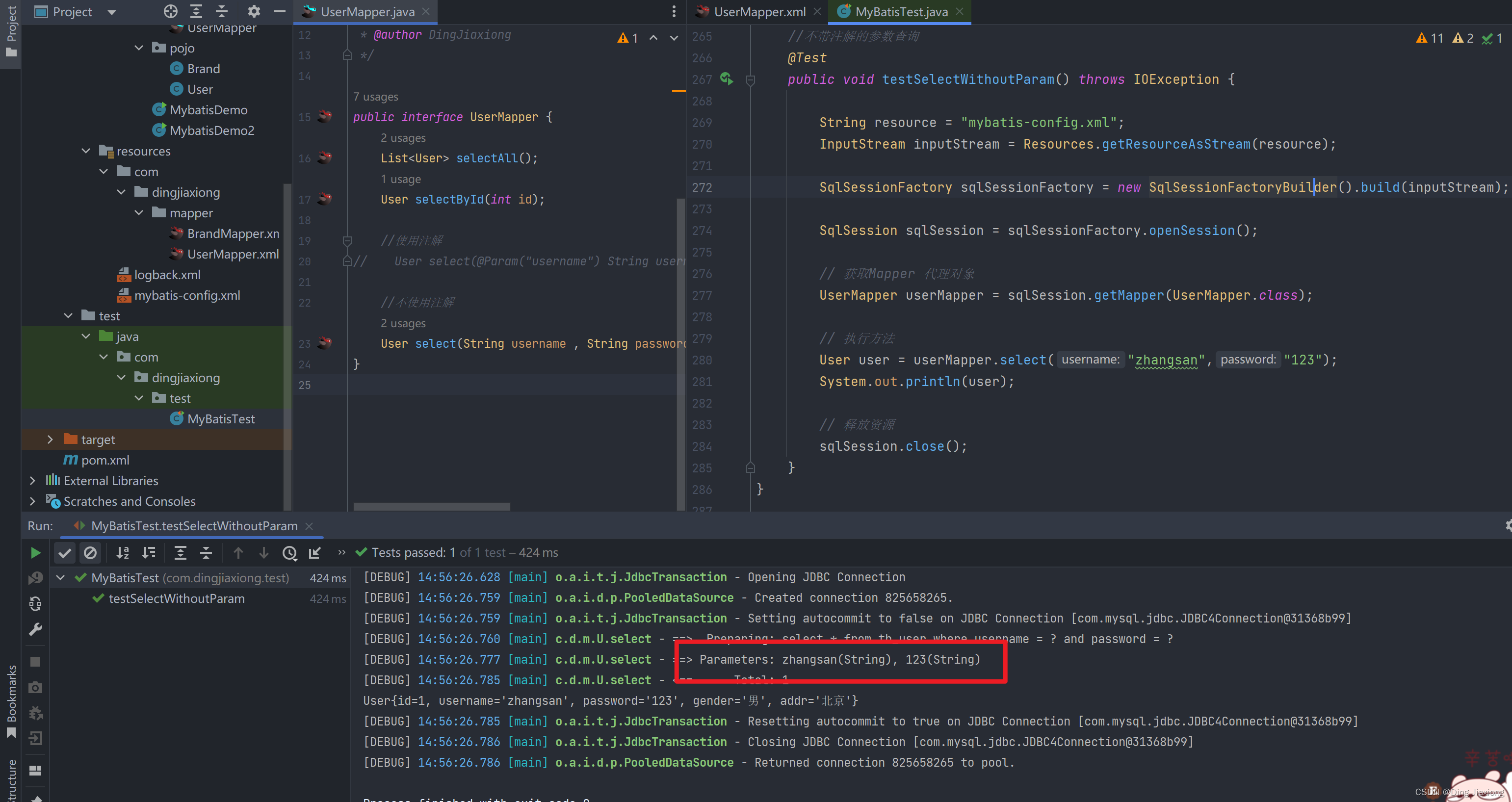
Task: Click the locate target icon in Project panel
Action: pos(170,11)
